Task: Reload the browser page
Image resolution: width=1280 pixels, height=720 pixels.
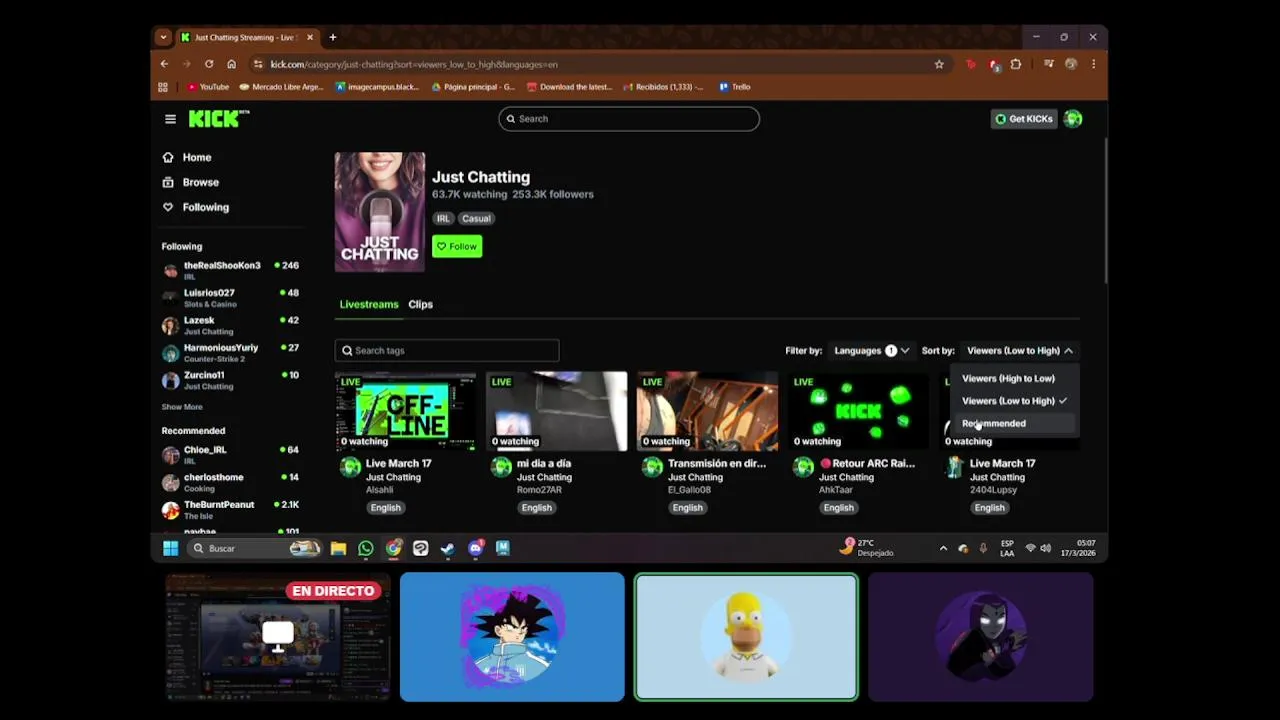Action: [x=209, y=64]
